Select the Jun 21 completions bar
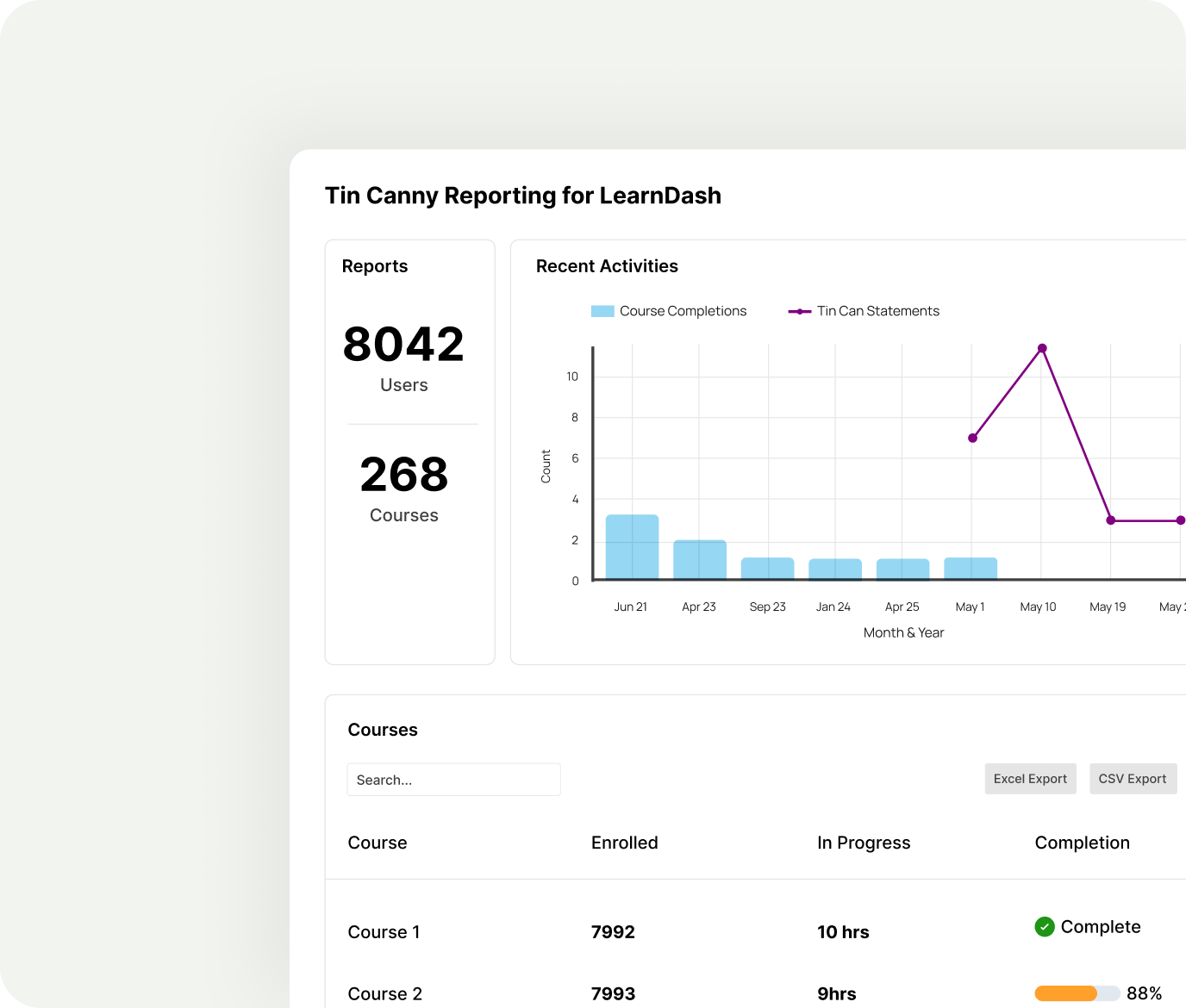The width and height of the screenshot is (1186, 1008). click(632, 547)
